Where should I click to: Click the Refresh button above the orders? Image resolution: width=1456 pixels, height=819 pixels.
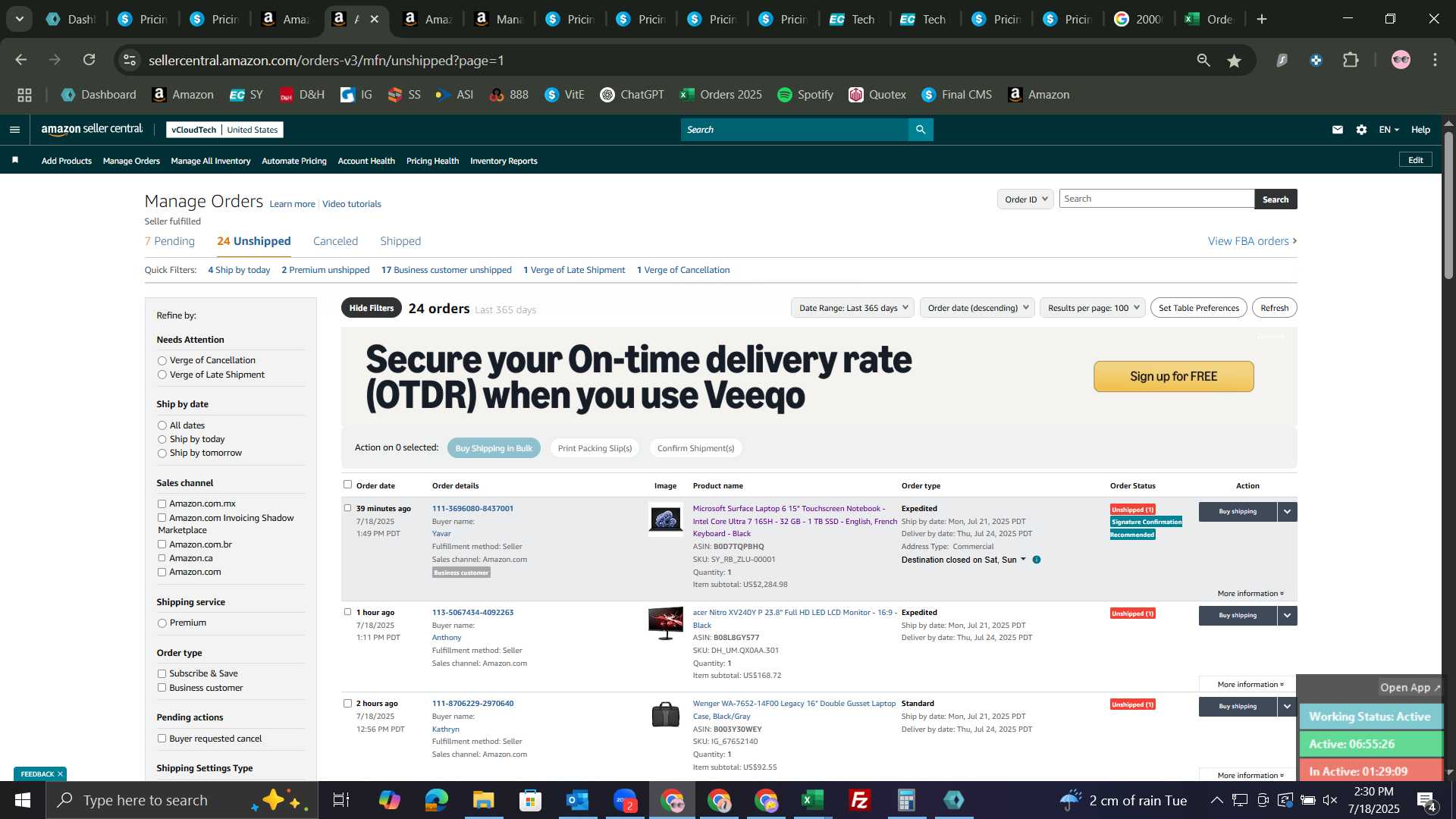(x=1274, y=308)
